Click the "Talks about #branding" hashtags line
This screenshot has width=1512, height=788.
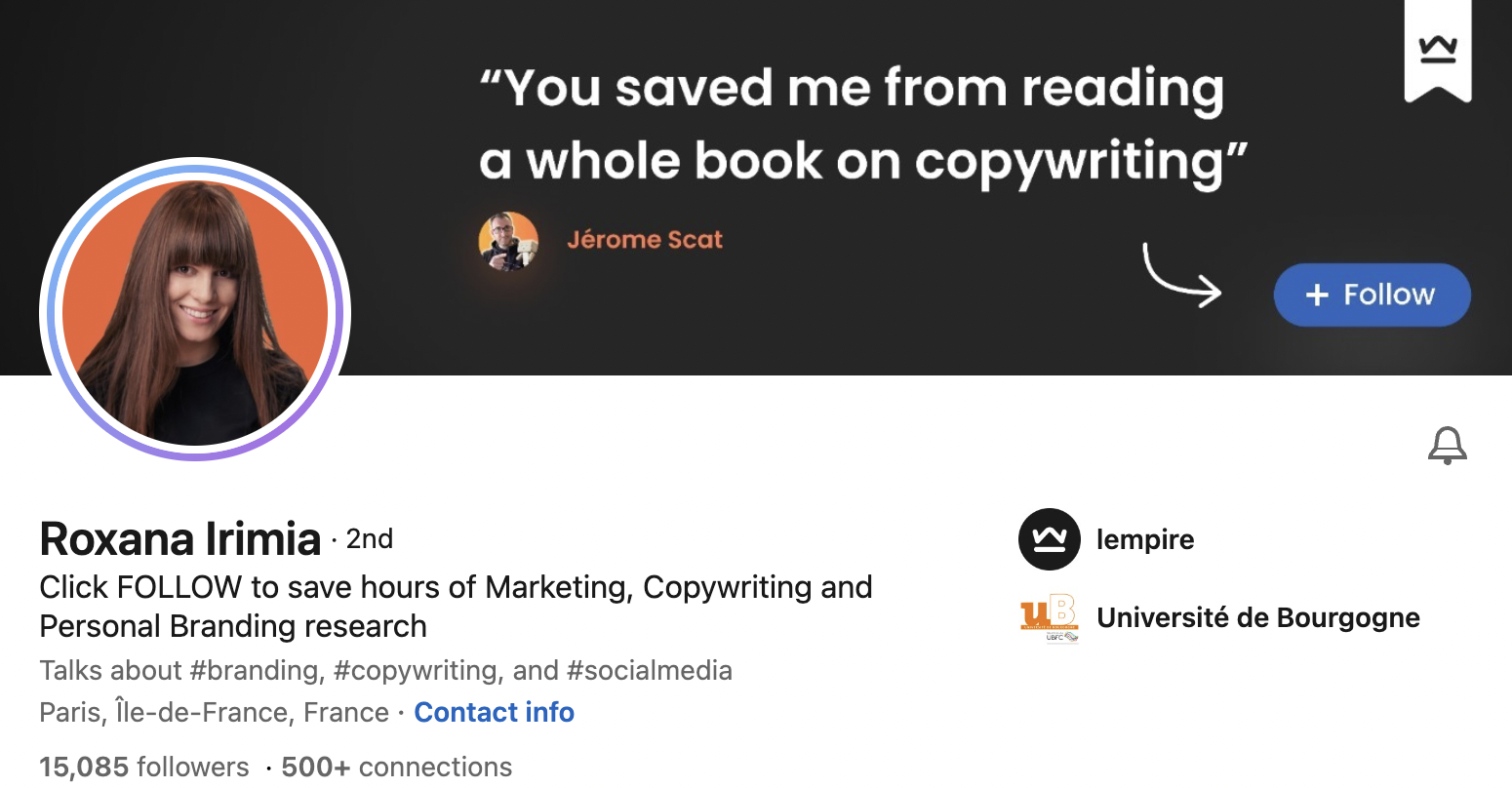point(385,671)
